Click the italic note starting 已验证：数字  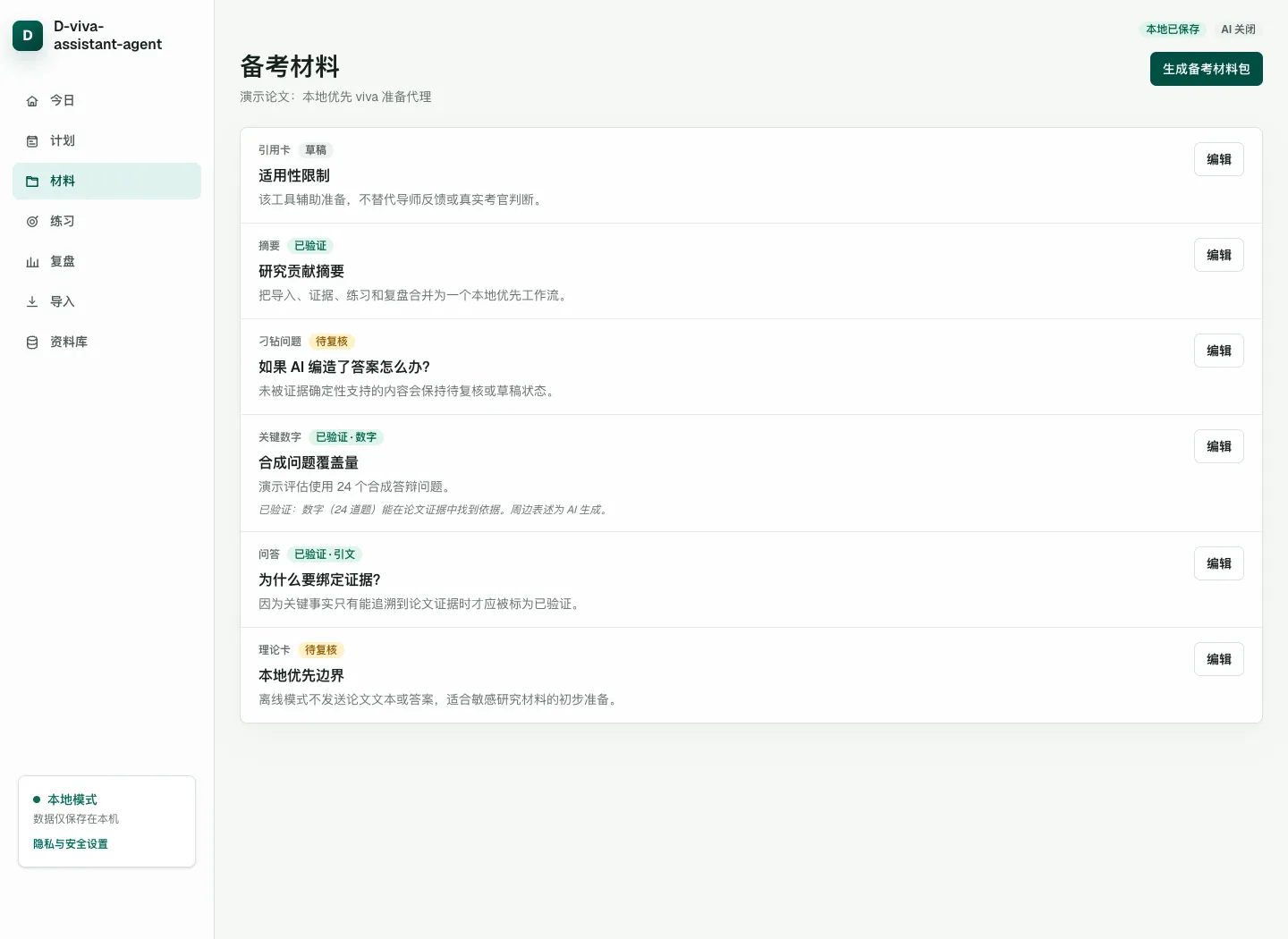pos(435,510)
